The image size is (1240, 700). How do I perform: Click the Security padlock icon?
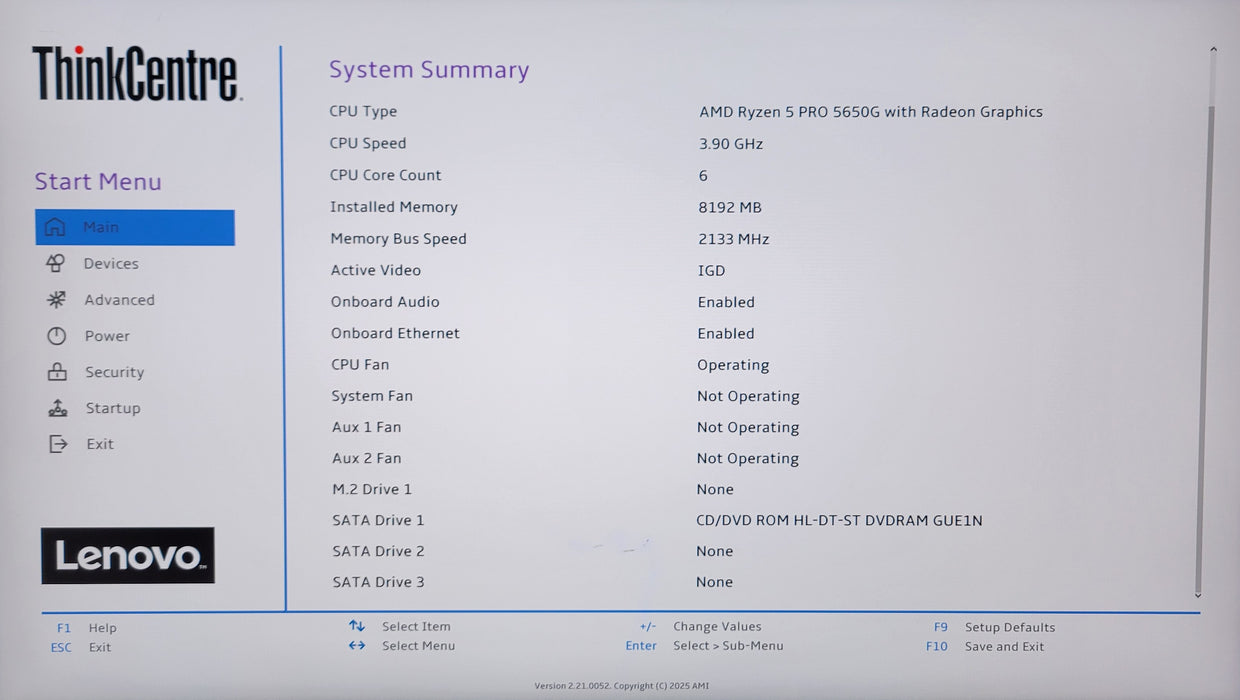(x=57, y=372)
